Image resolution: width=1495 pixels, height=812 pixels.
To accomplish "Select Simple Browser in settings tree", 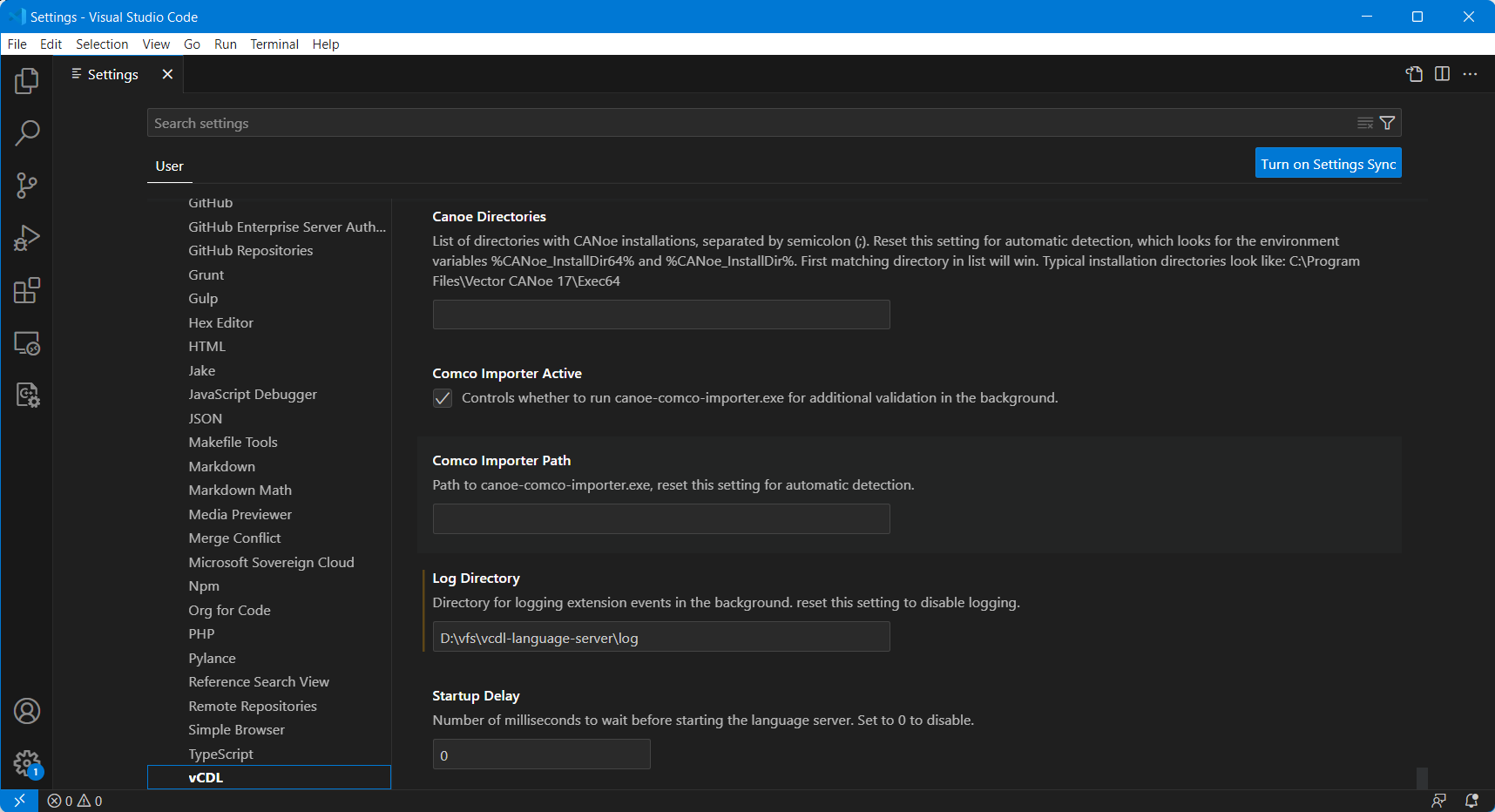I will (x=236, y=729).
